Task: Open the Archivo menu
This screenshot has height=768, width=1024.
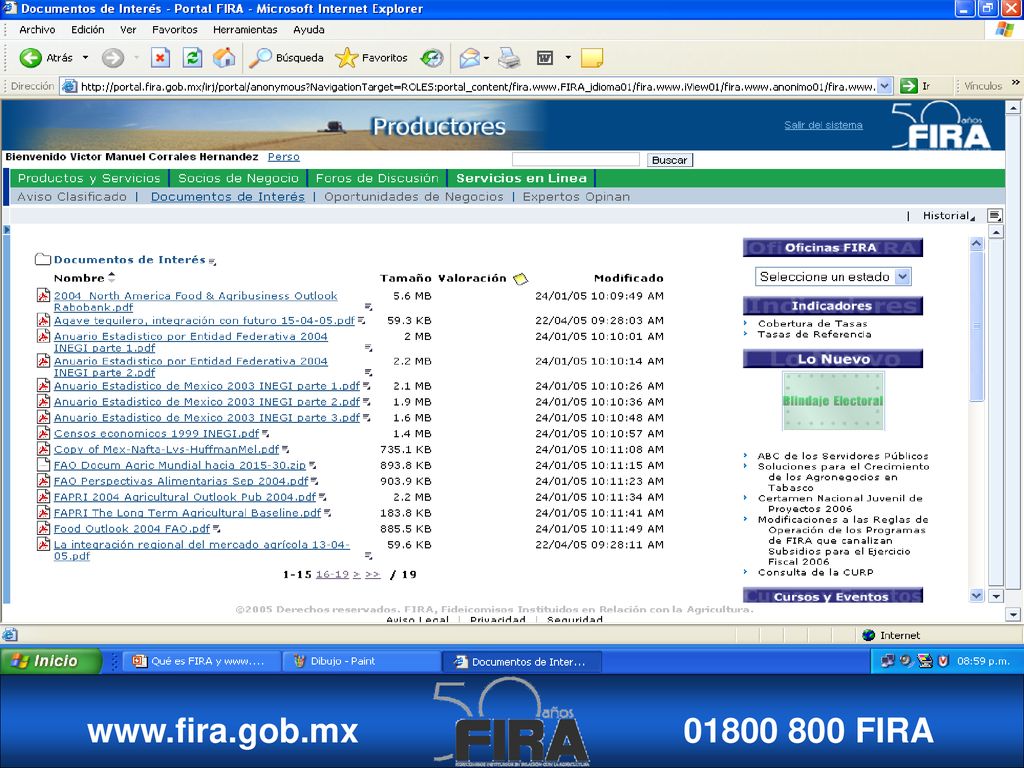Action: click(x=37, y=30)
